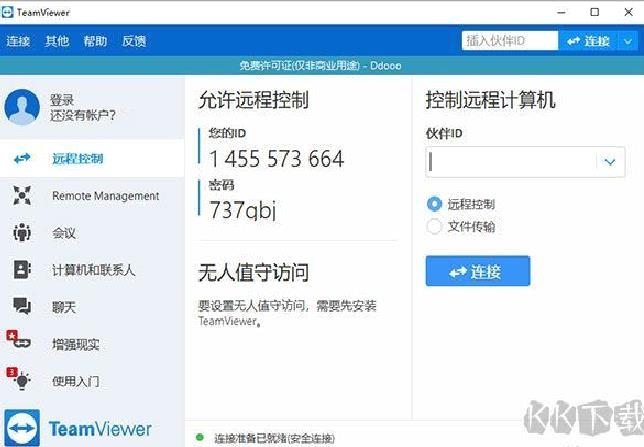Open the 会议 section
Image resolution: width=644 pixels, height=447 pixels.
92,233
